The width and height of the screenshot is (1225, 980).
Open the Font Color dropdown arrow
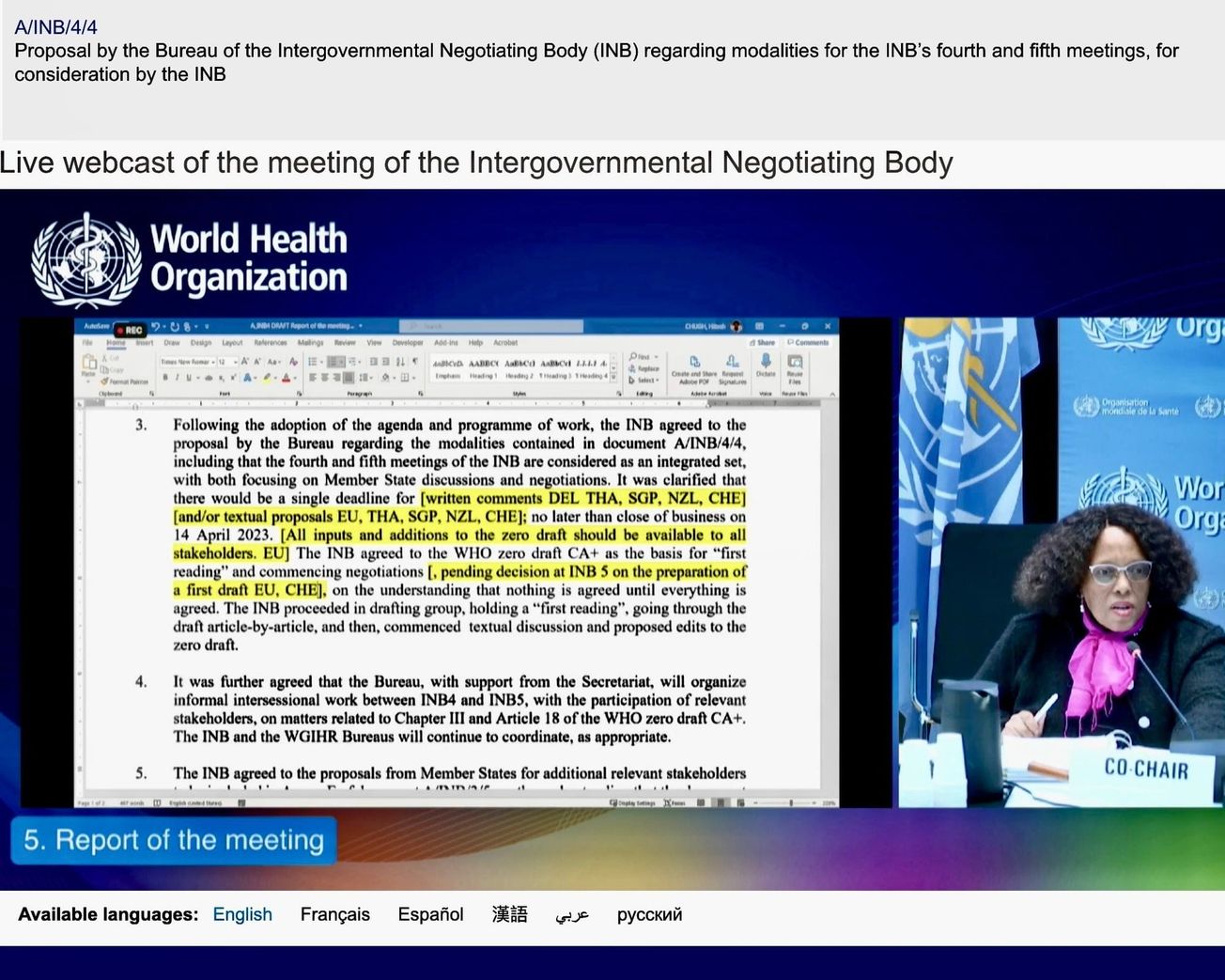[x=295, y=379]
